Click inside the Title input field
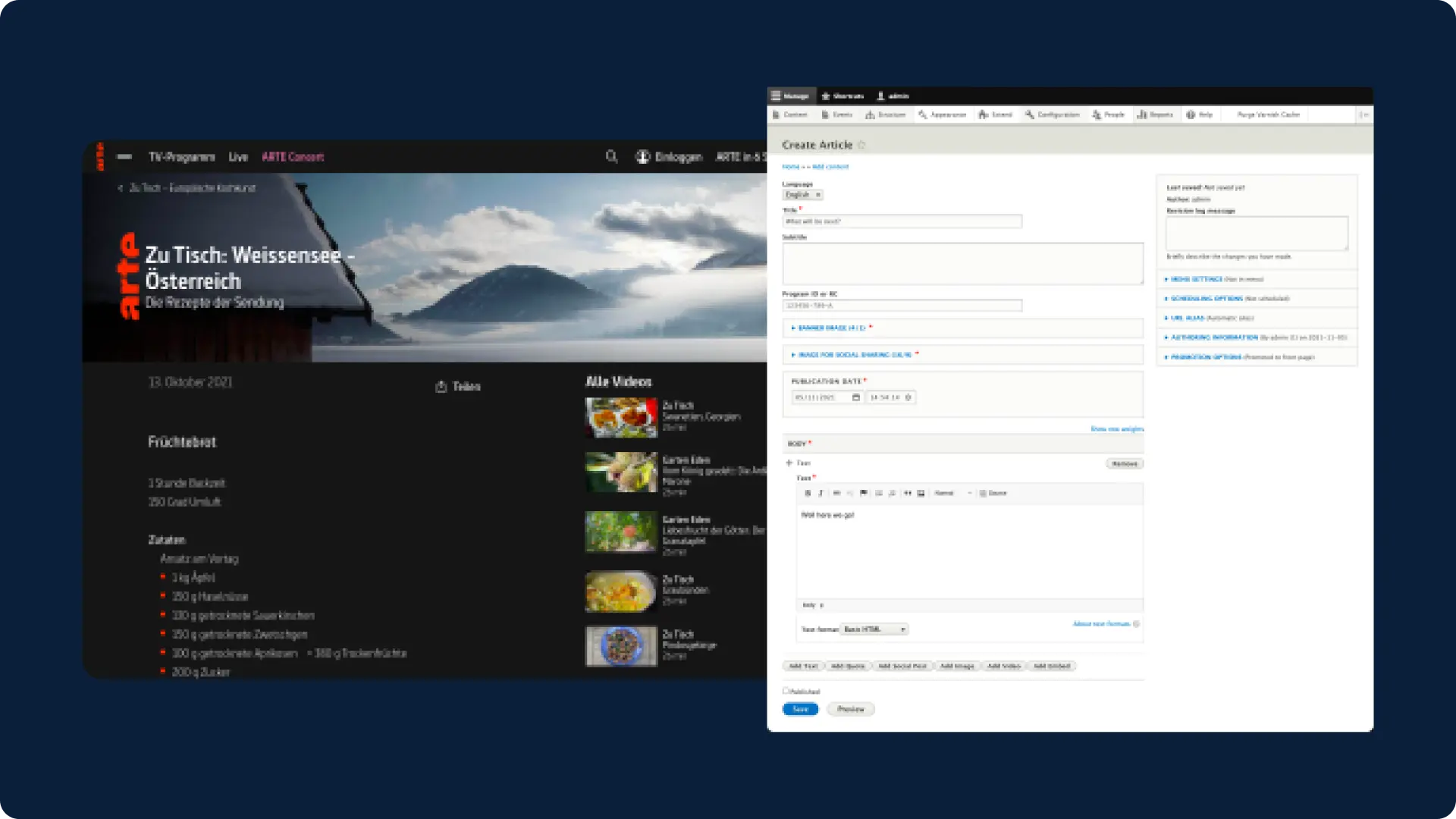 click(x=902, y=221)
